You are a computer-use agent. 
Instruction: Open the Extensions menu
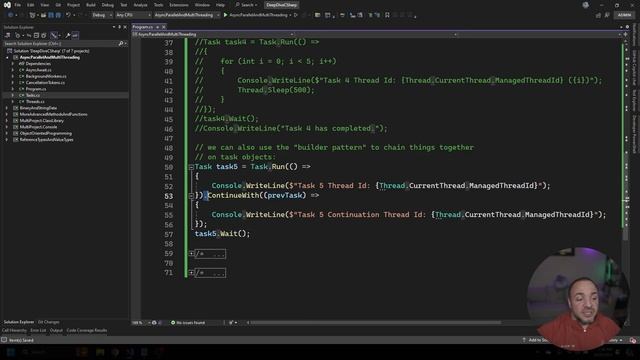pyautogui.click(x=179, y=5)
